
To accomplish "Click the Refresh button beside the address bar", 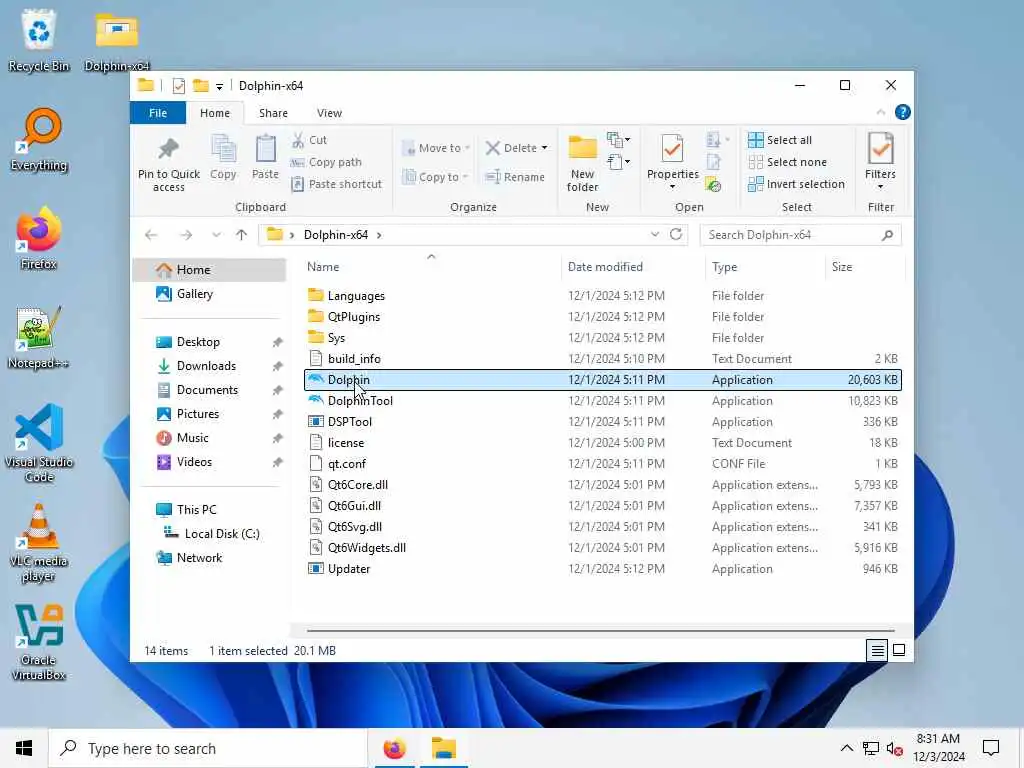I will [x=676, y=234].
